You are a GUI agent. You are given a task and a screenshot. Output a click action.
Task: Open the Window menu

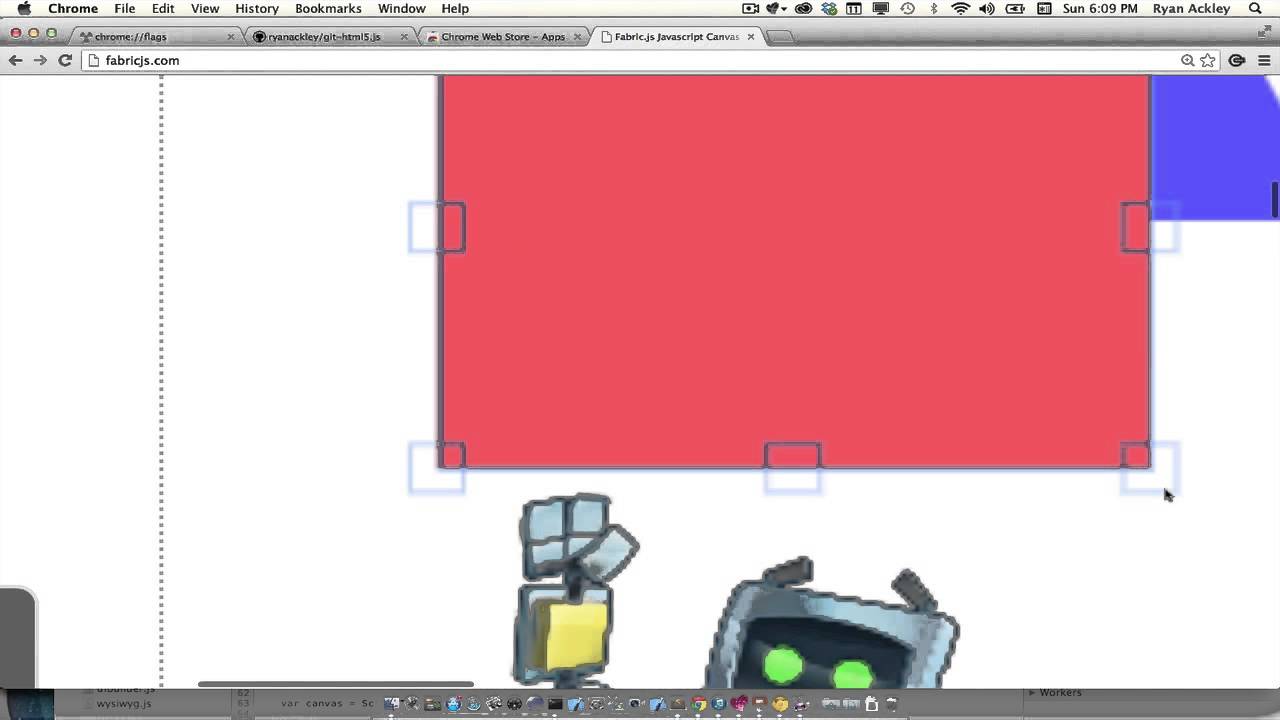point(402,8)
